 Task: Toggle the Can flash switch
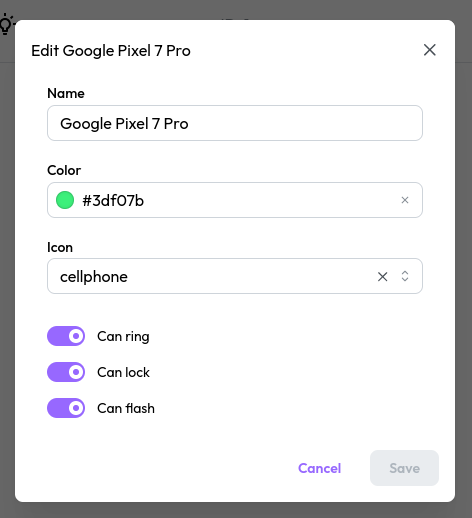66,408
